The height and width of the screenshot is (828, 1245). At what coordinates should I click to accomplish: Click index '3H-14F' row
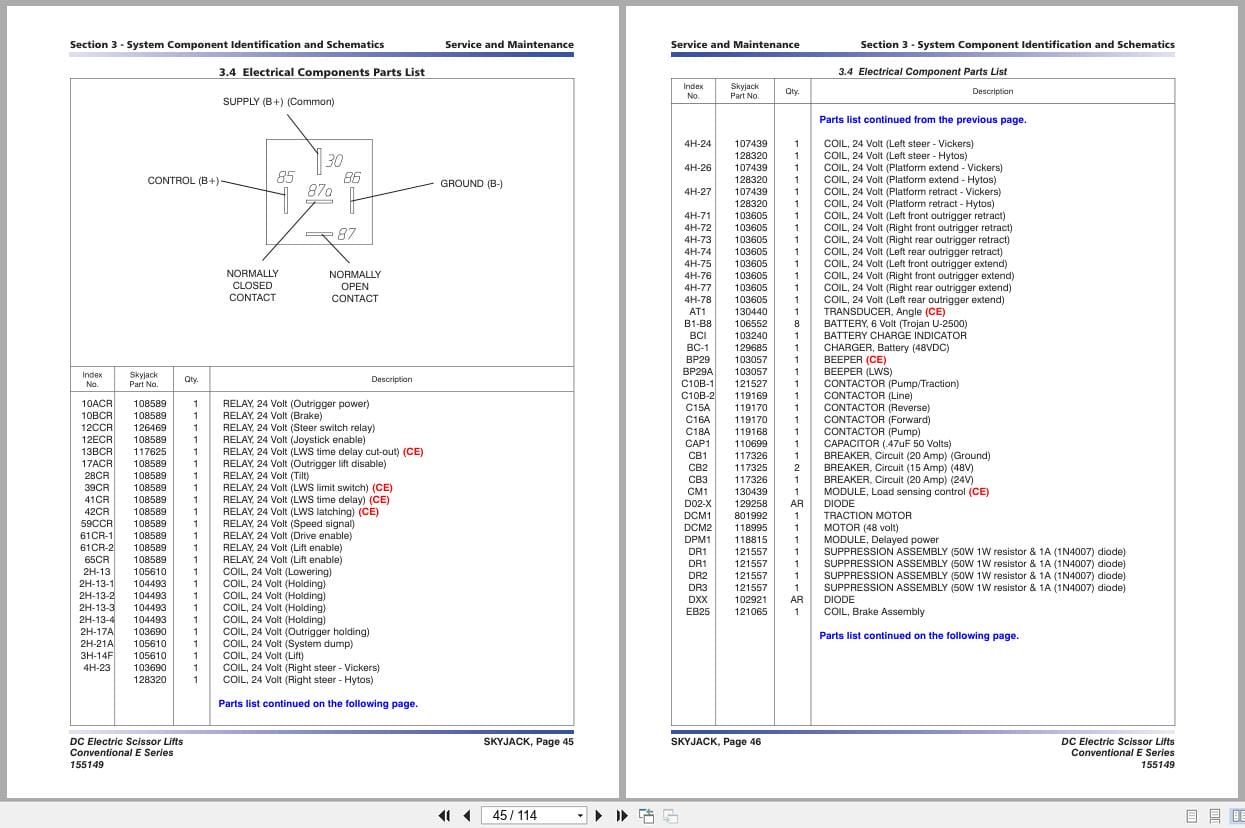tap(97, 656)
